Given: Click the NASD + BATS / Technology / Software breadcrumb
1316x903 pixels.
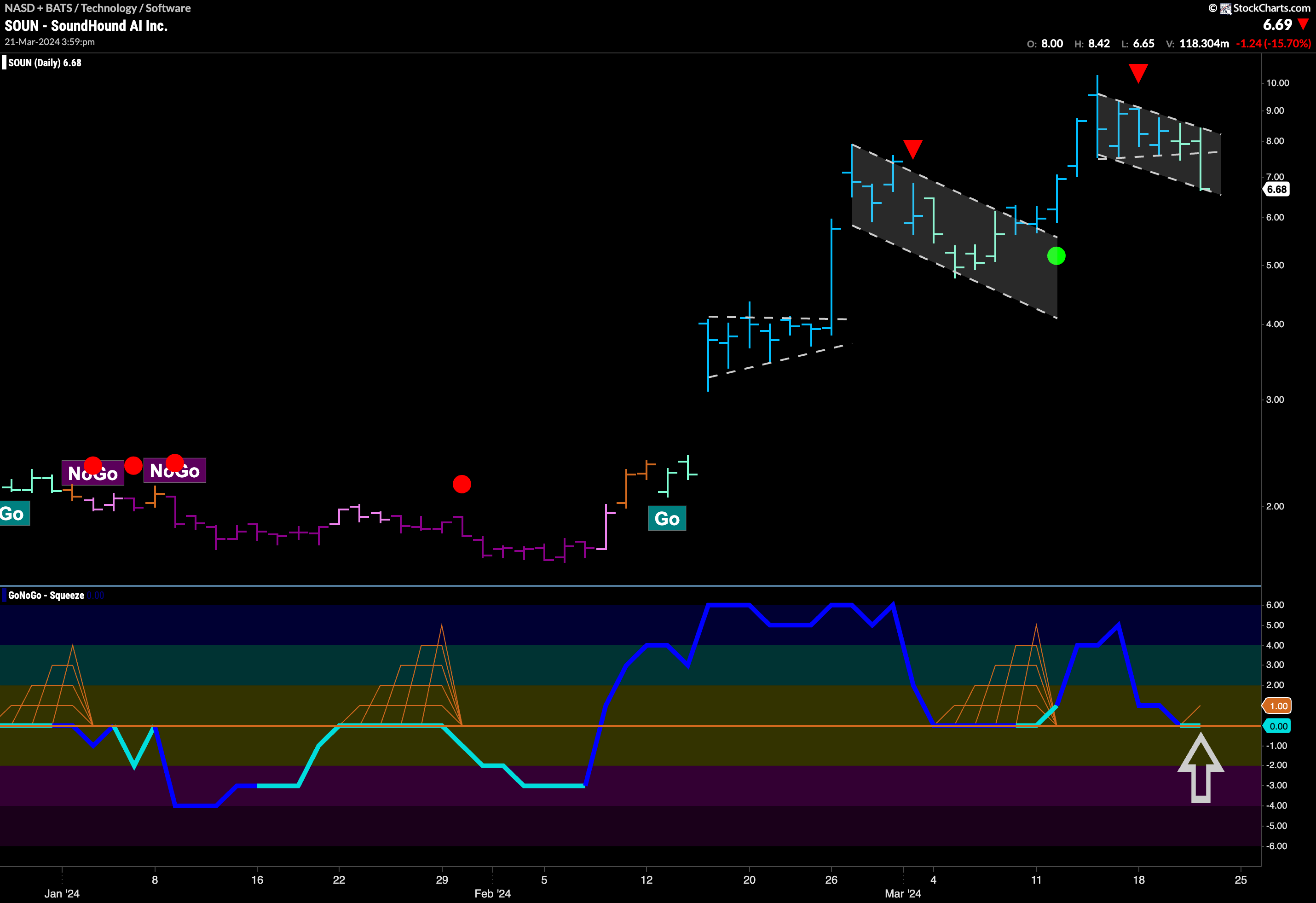Looking at the screenshot, I should click(x=98, y=8).
